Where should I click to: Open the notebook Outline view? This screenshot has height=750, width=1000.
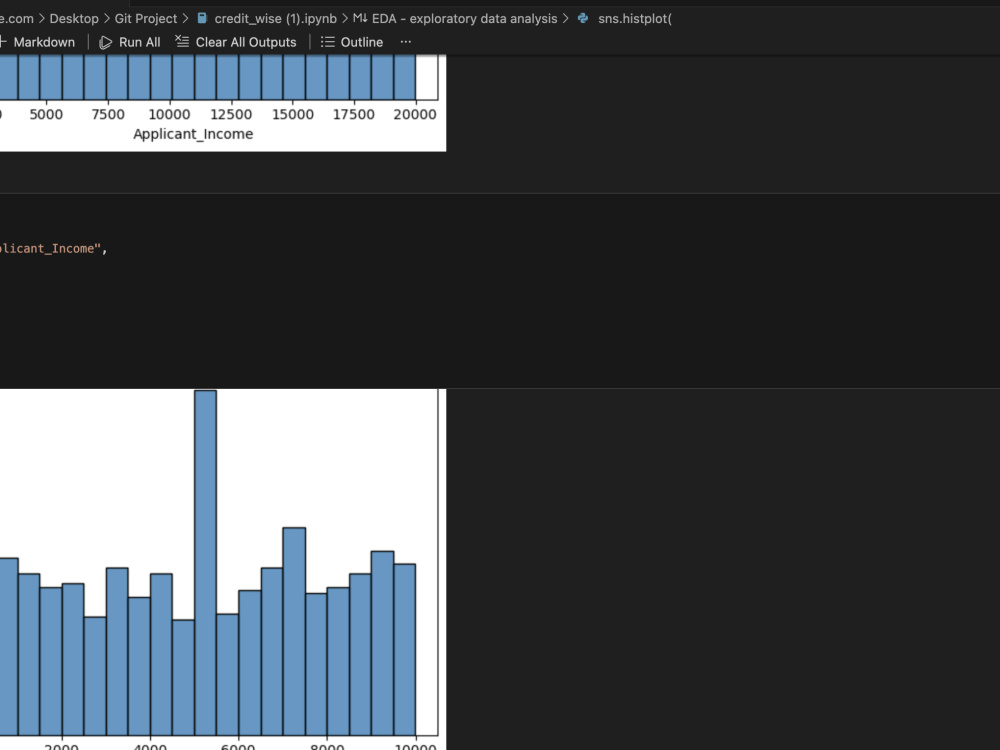click(x=352, y=42)
